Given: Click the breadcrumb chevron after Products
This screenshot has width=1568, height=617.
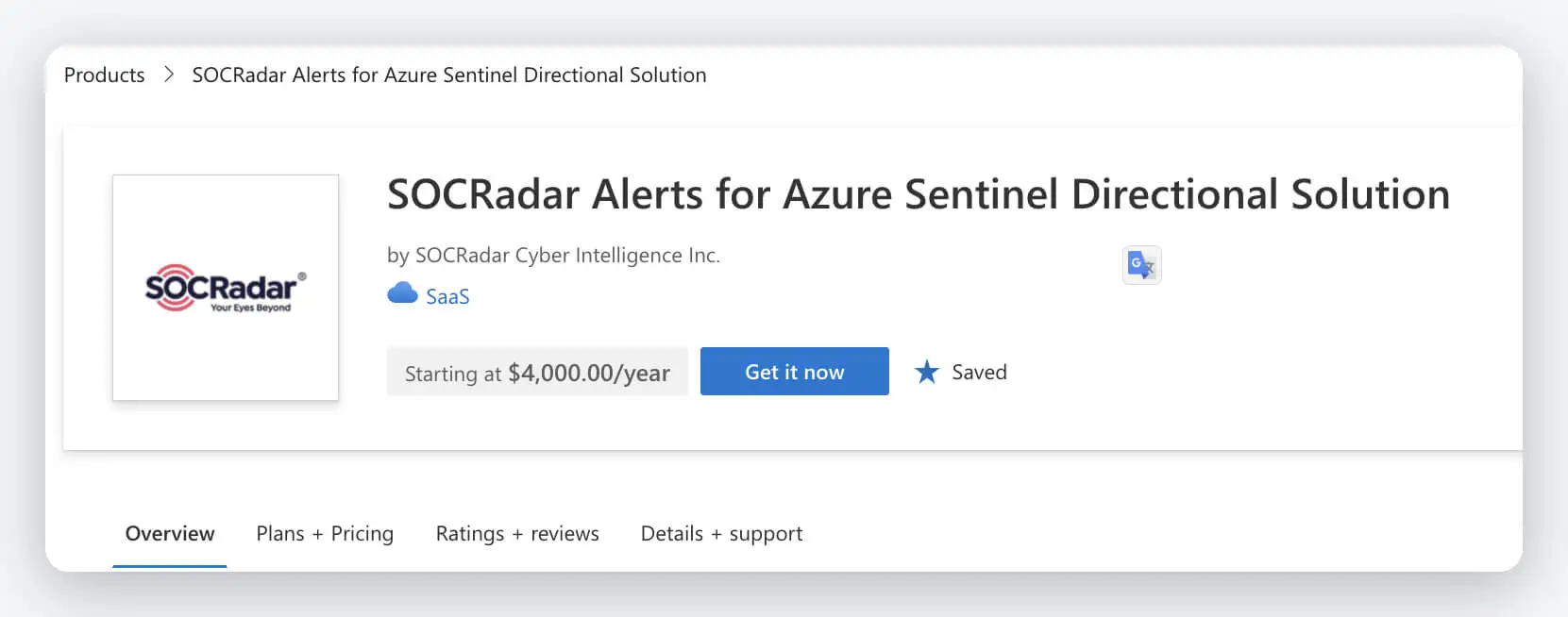Looking at the screenshot, I should point(169,75).
